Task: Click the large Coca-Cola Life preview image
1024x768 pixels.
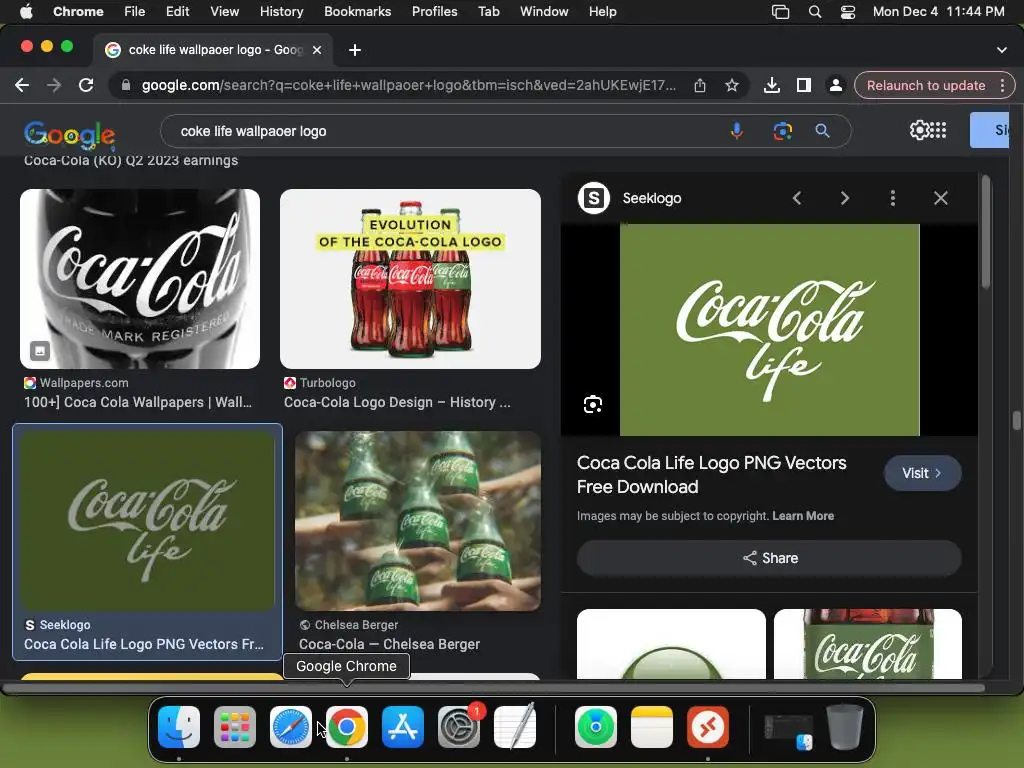Action: click(x=769, y=330)
